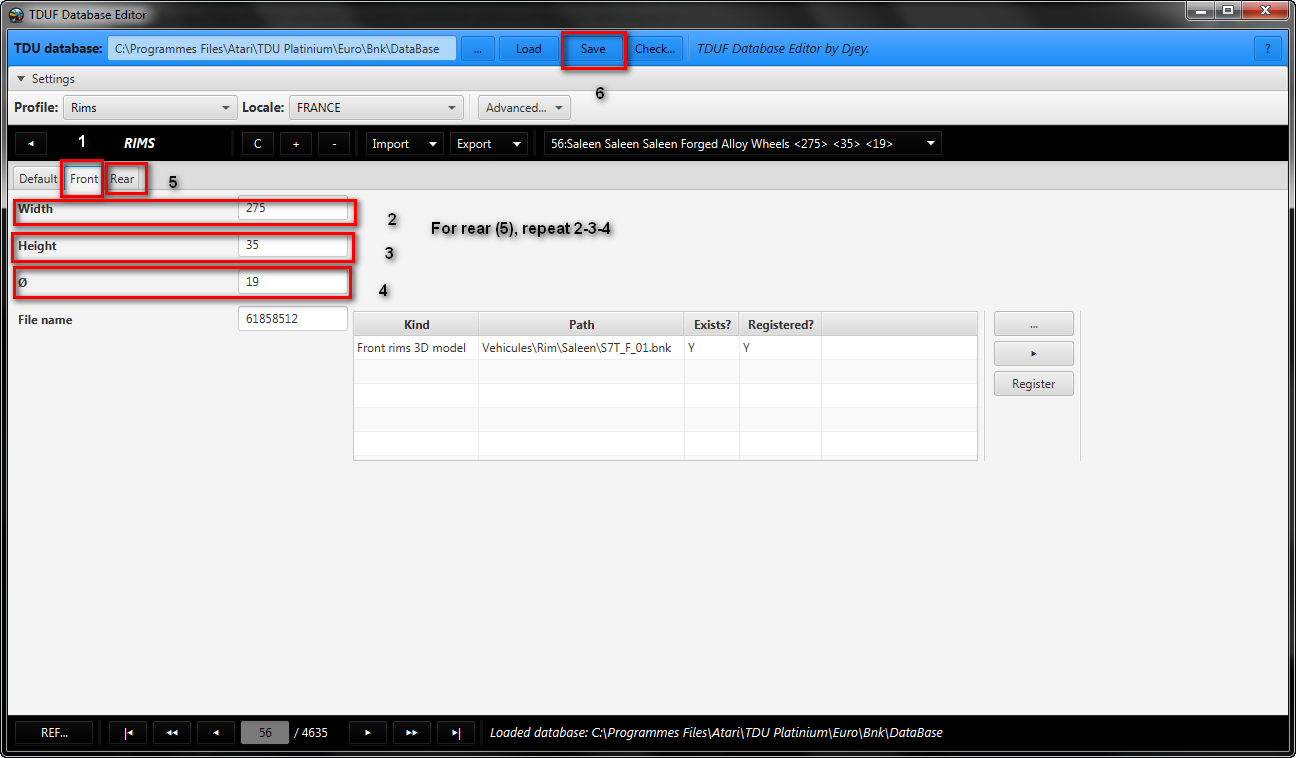Click the Save button
The height and width of the screenshot is (758, 1296).
tap(593, 49)
